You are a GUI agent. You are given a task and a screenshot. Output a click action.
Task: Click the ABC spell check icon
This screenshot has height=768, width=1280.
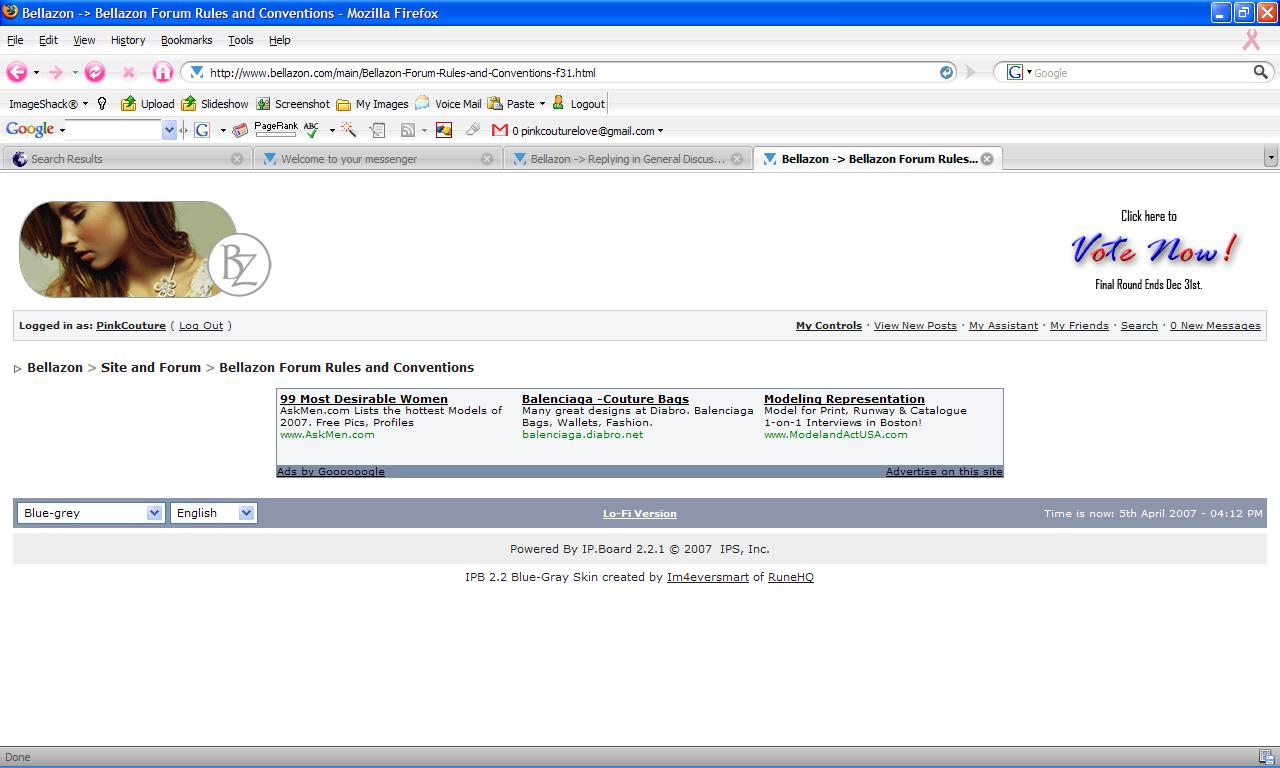(312, 130)
